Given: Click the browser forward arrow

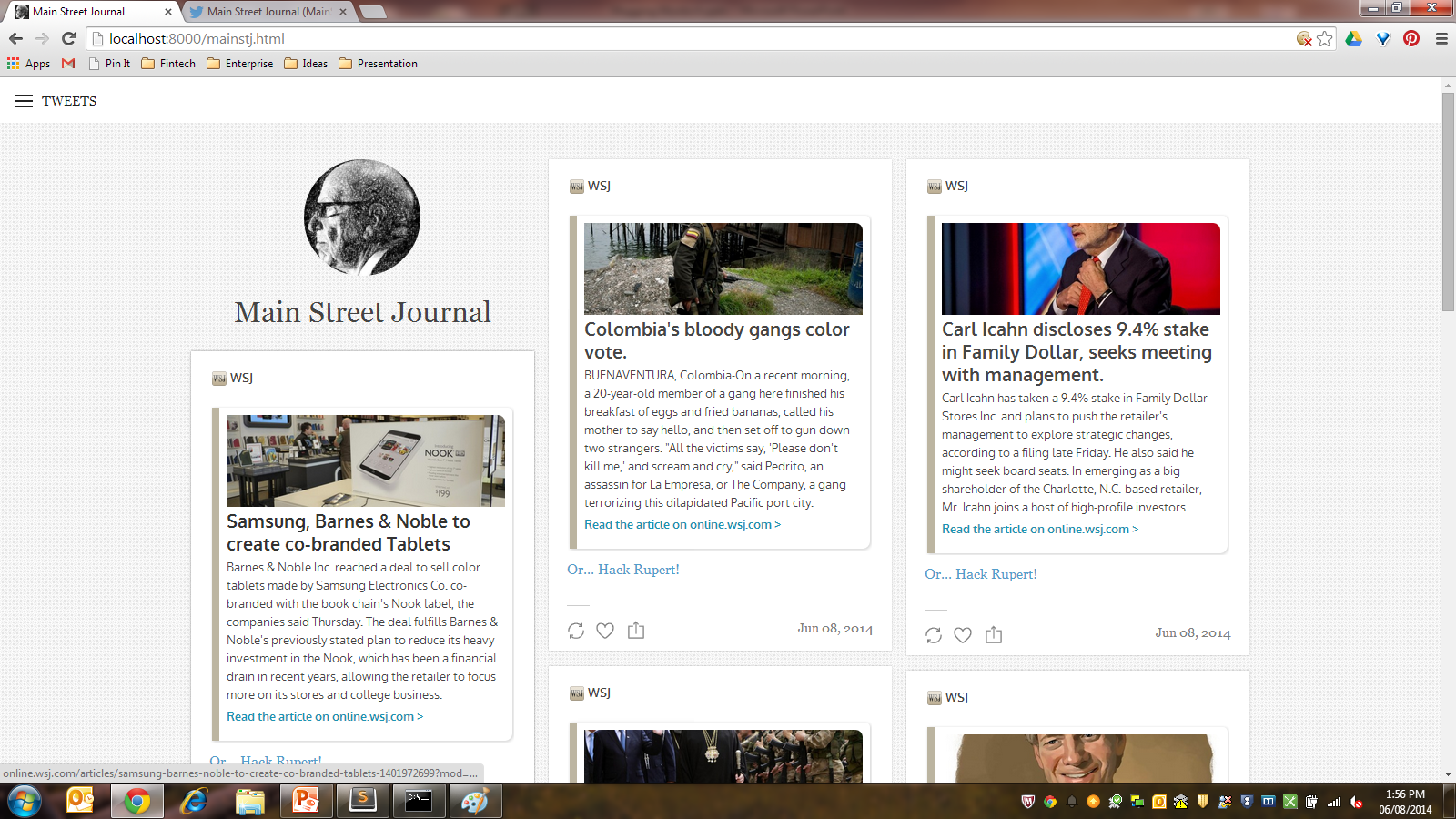Looking at the screenshot, I should 42,38.
